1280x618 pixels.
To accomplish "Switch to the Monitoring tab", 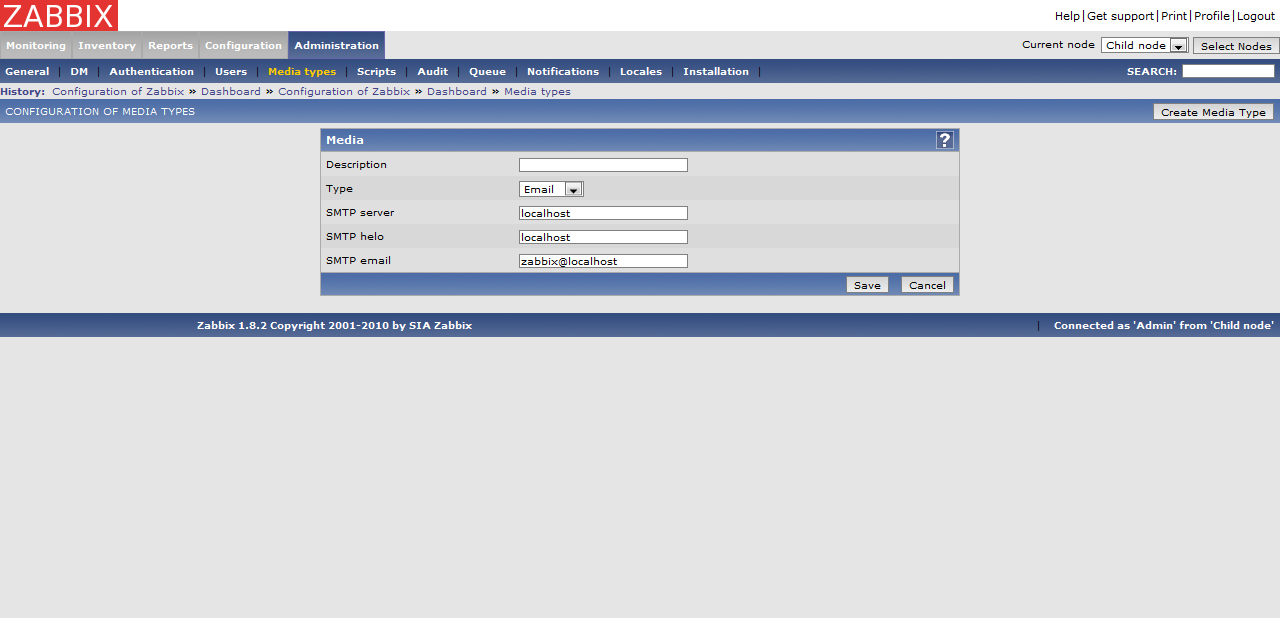I will tap(36, 46).
